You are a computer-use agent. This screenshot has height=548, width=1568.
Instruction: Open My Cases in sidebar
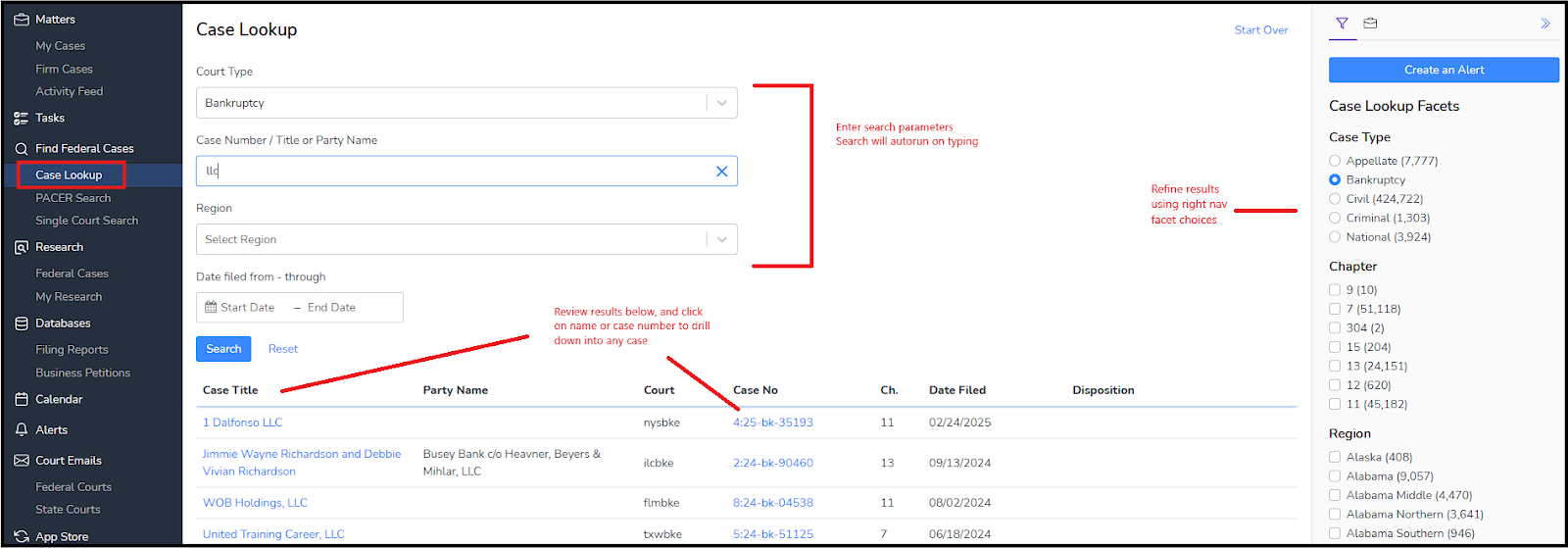(61, 46)
